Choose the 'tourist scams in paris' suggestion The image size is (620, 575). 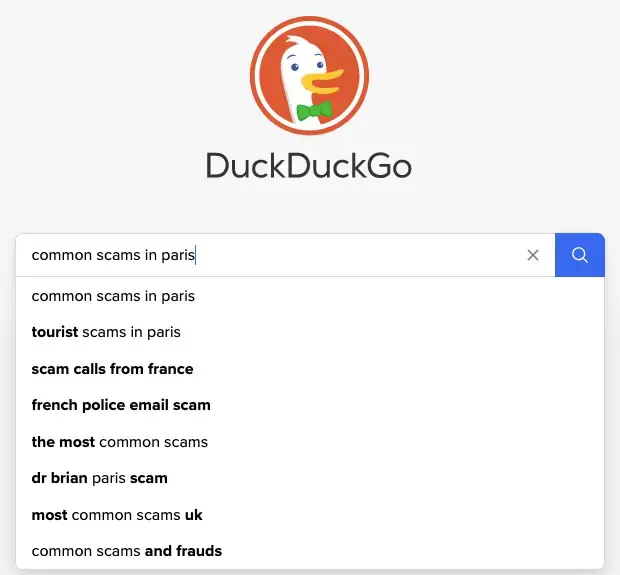click(x=310, y=332)
